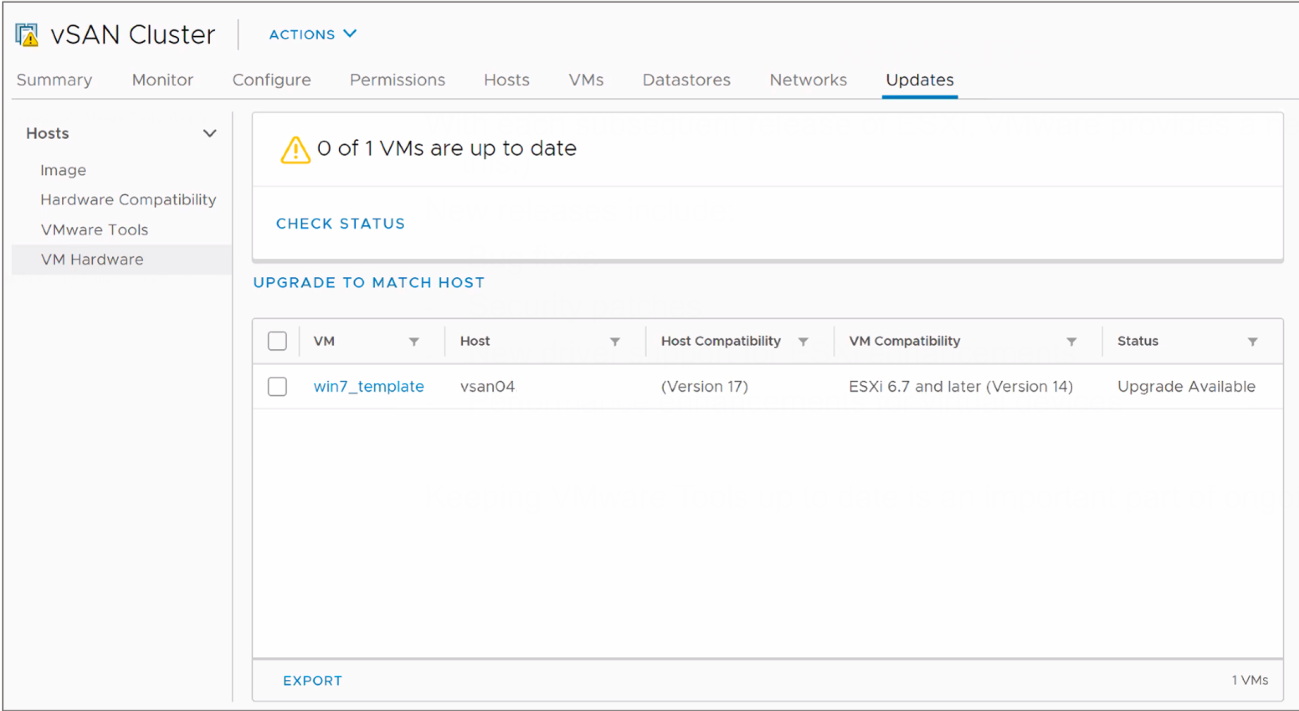
Task: Open the Configure tab
Action: (272, 80)
